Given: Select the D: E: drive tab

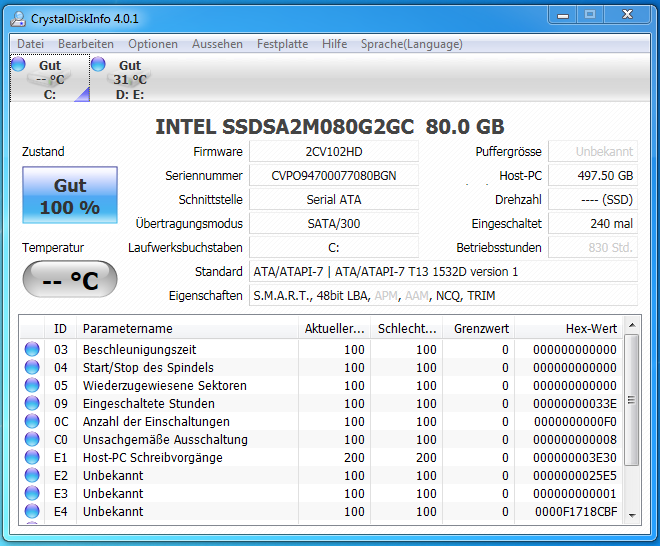Looking at the screenshot, I should pyautogui.click(x=130, y=79).
